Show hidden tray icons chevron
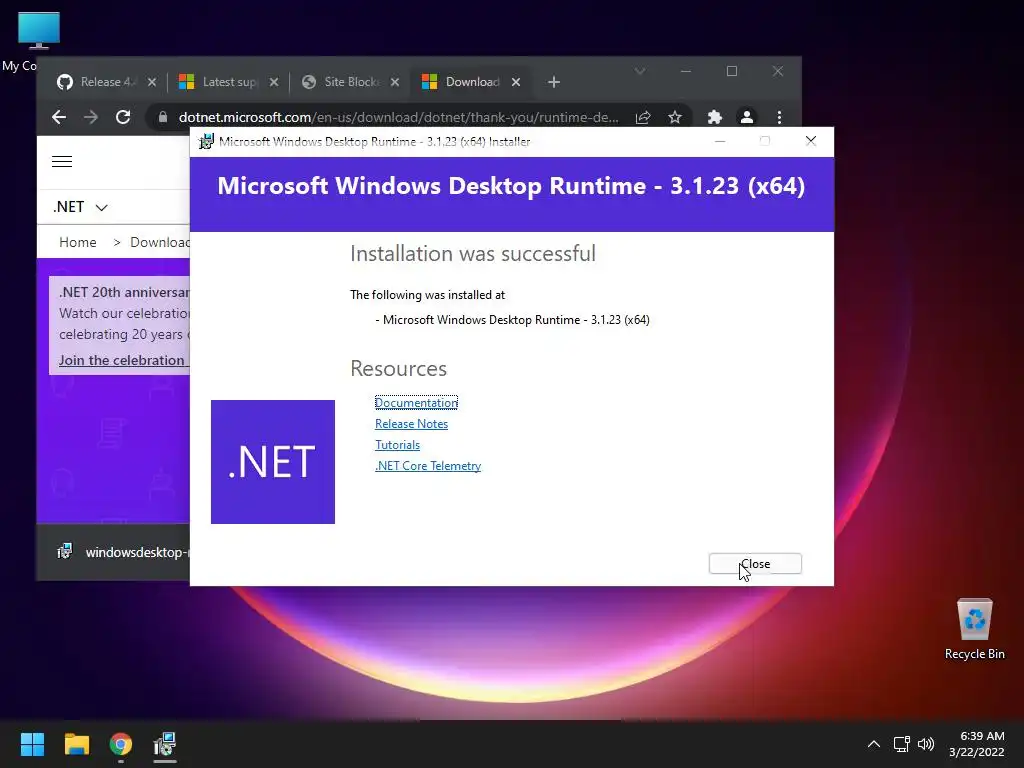The height and width of the screenshot is (768, 1024). pyautogui.click(x=874, y=744)
